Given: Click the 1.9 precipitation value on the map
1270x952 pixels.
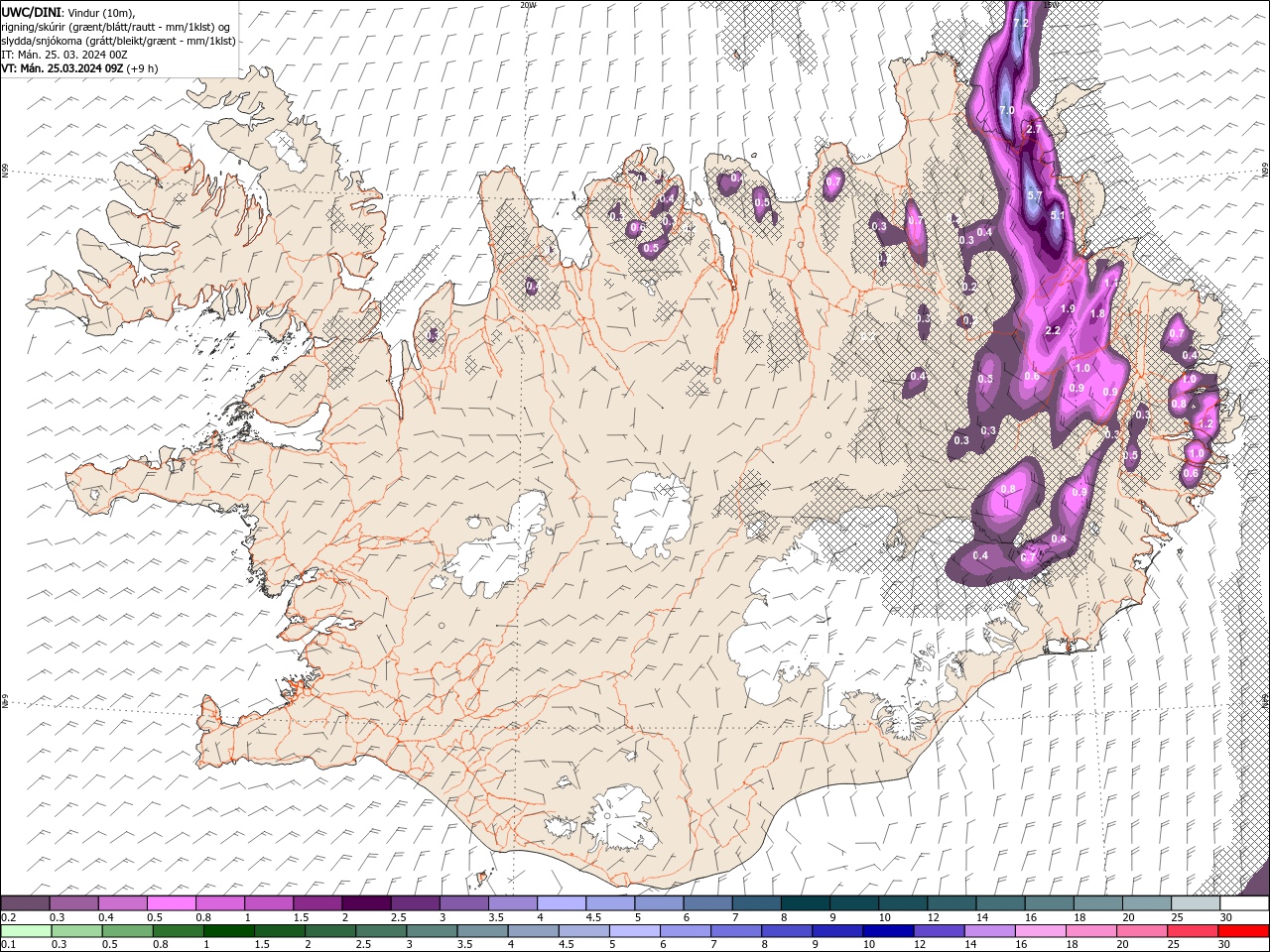Looking at the screenshot, I should coord(1068,308).
